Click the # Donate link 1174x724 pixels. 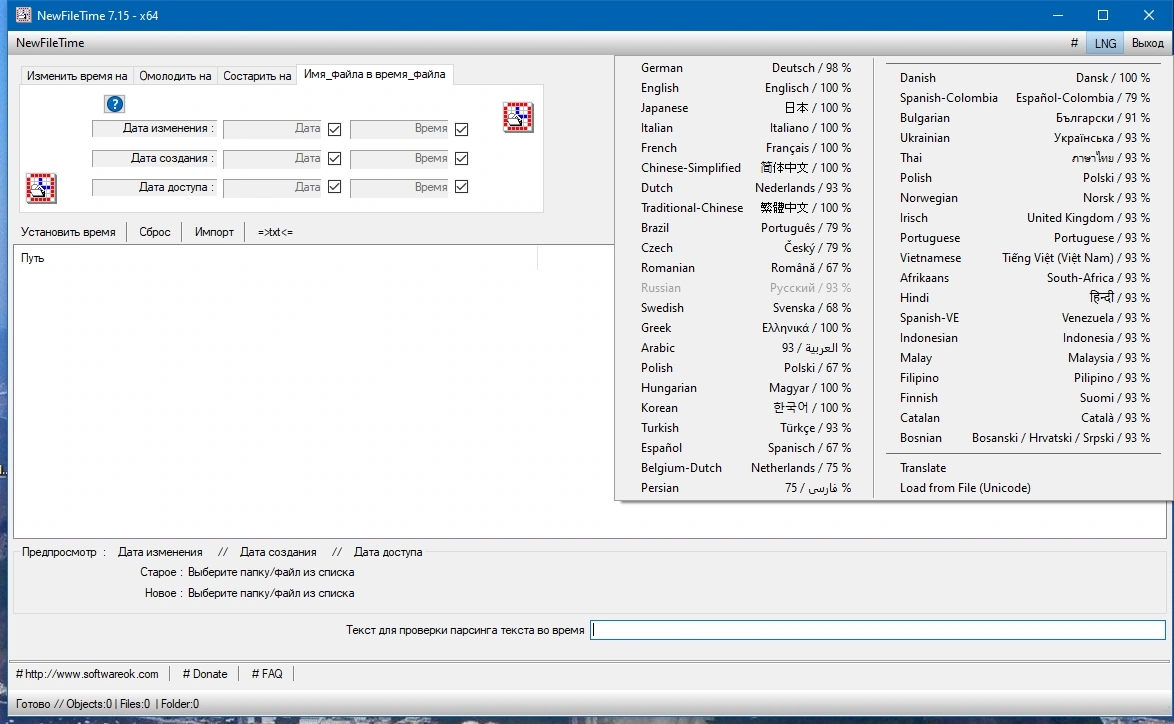coord(205,674)
